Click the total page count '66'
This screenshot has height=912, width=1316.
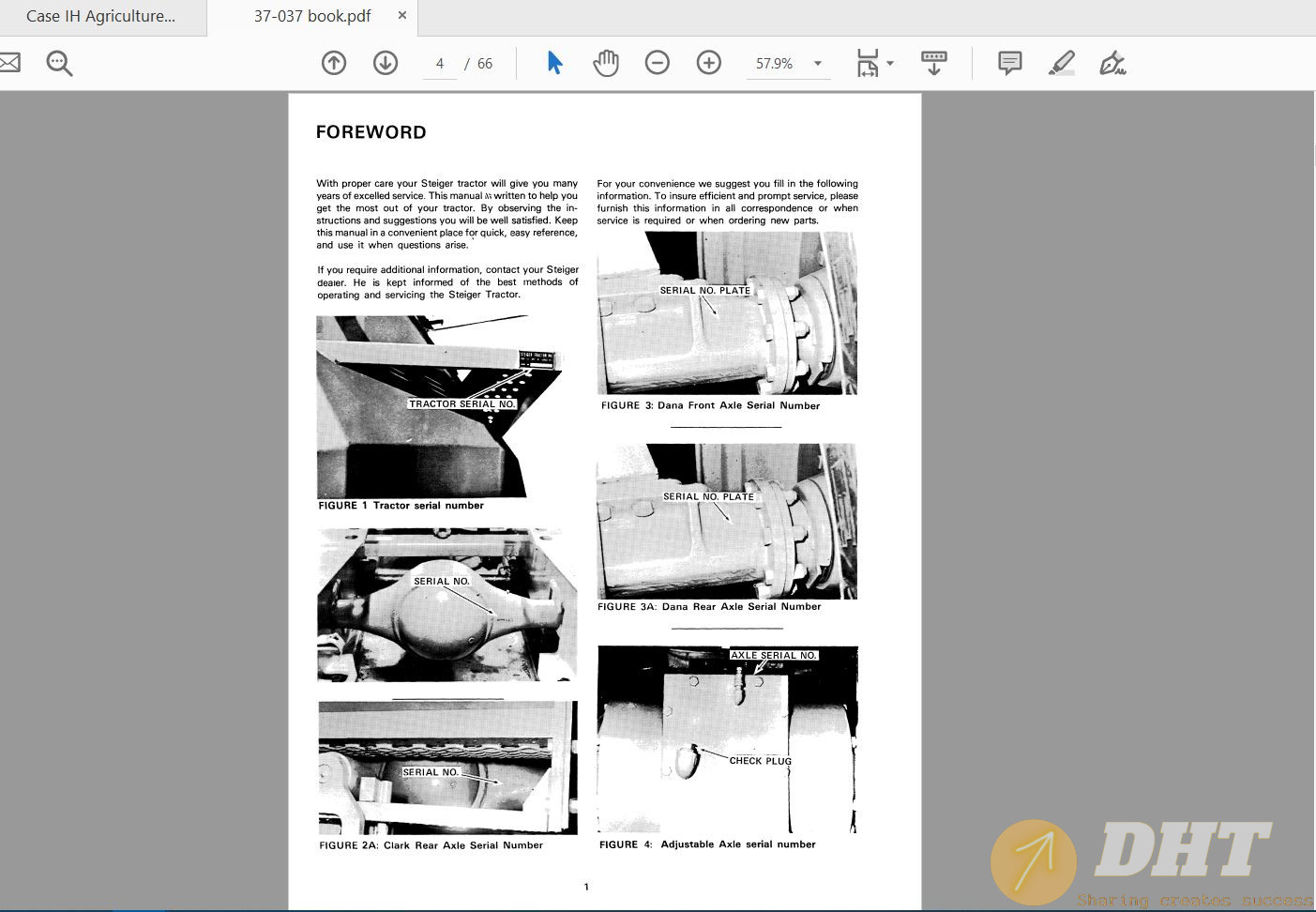tap(485, 64)
